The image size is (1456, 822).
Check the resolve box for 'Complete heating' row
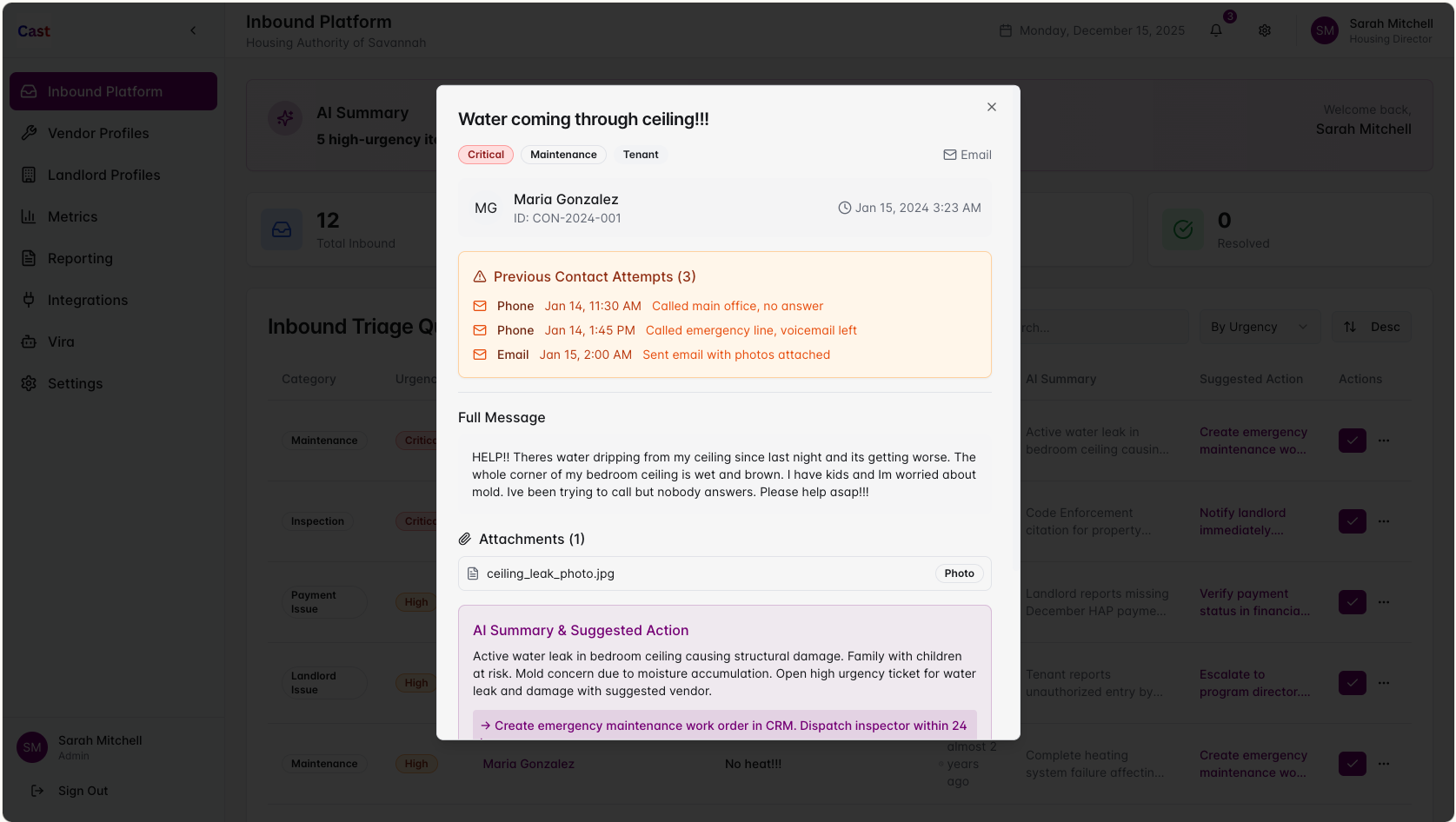click(x=1353, y=764)
